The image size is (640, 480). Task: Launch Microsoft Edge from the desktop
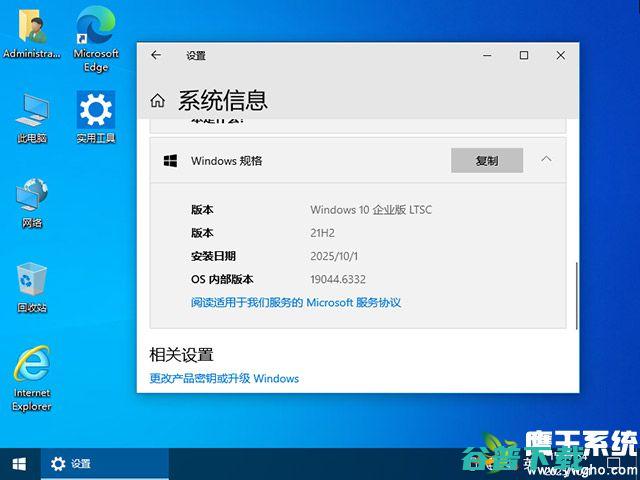tap(96, 40)
